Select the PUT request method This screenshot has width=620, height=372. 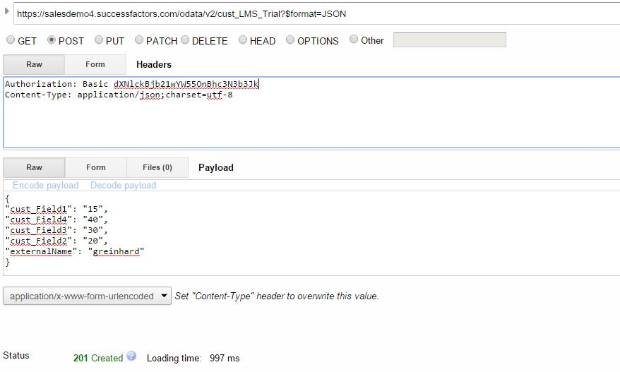[99, 40]
